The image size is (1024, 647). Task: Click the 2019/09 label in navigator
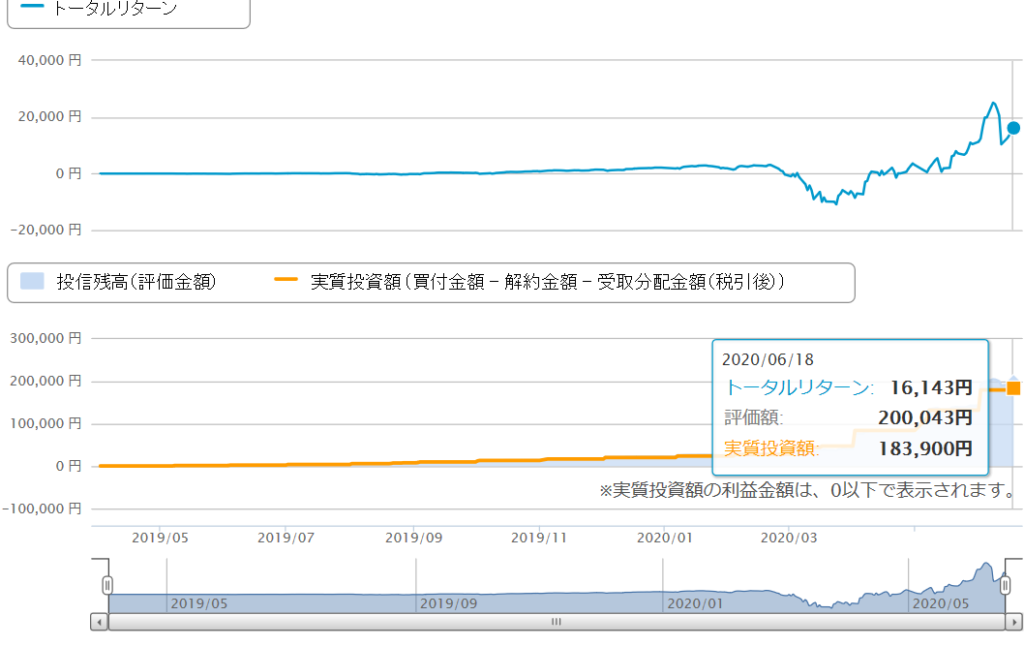click(x=449, y=604)
